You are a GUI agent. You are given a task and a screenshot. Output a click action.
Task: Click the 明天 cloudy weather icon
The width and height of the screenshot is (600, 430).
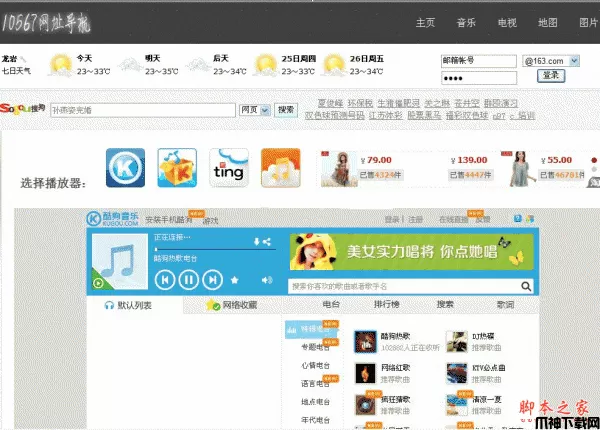(x=129, y=65)
